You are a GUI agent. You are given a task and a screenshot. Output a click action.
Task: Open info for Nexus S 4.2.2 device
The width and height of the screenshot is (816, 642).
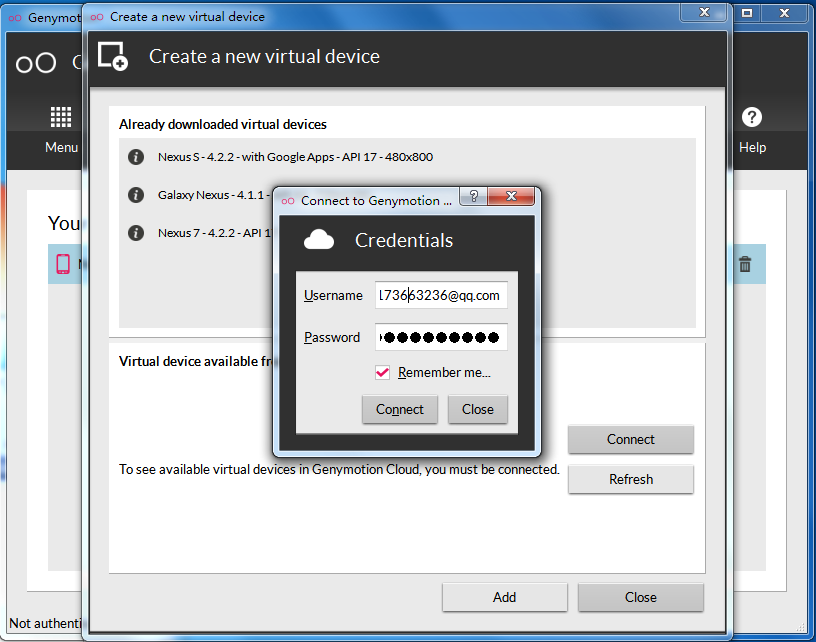tap(136, 157)
